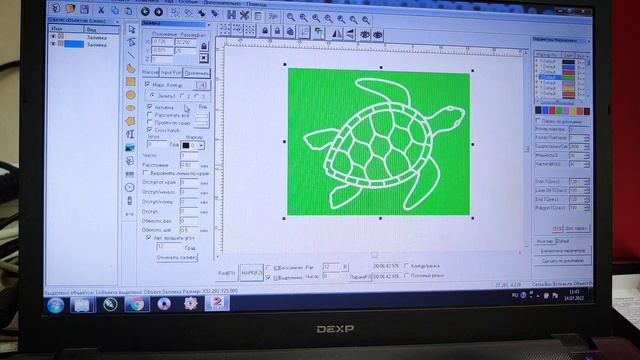Click the first object row 'Заливка' in list

[x=84, y=37]
